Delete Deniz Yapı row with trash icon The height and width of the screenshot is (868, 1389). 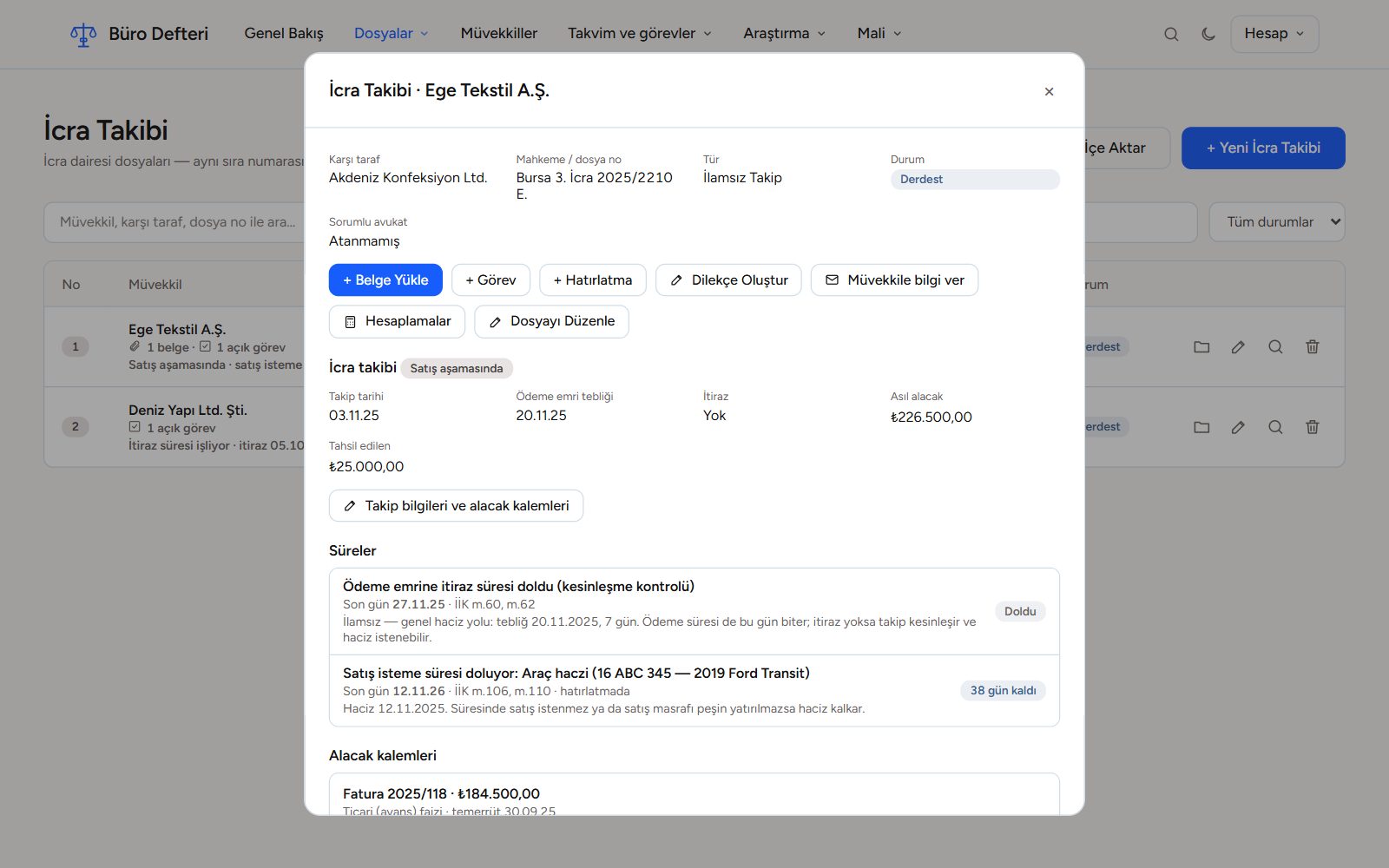point(1313,427)
